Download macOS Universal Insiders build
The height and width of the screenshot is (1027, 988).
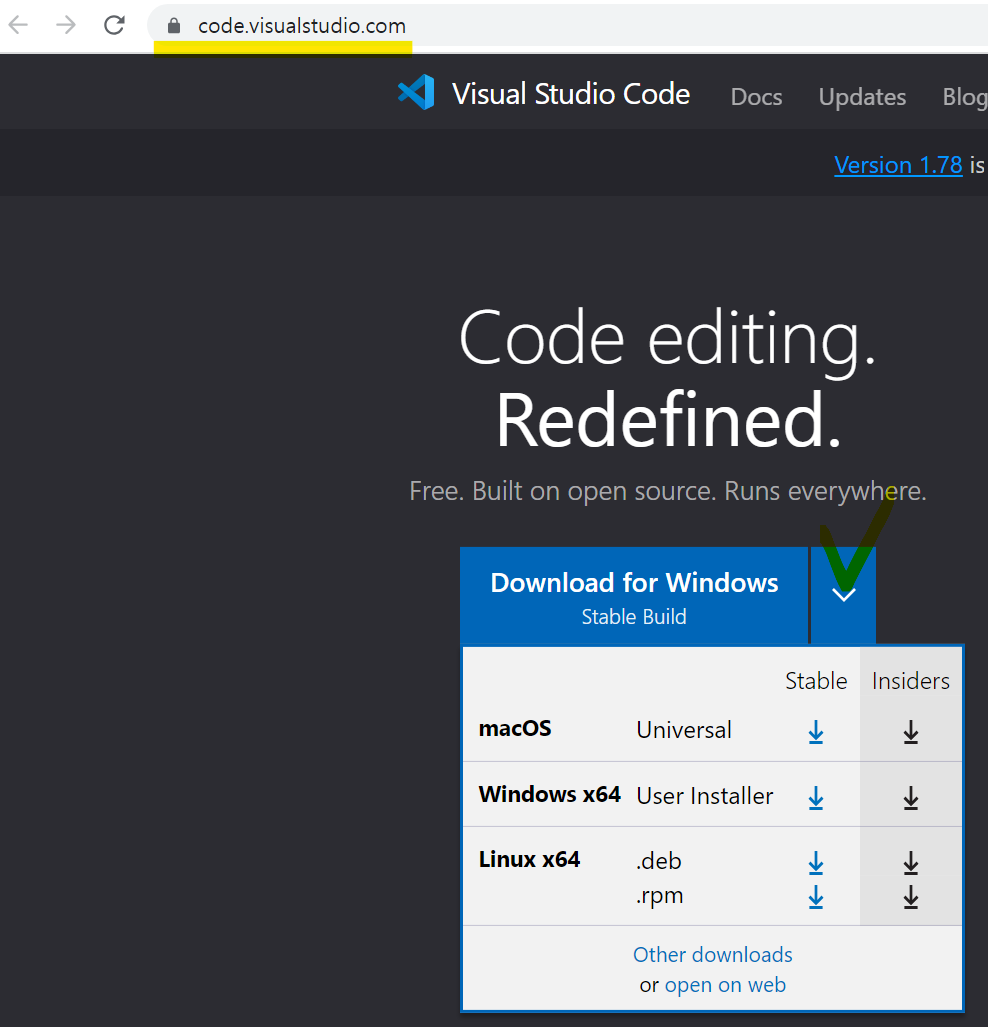[911, 732]
